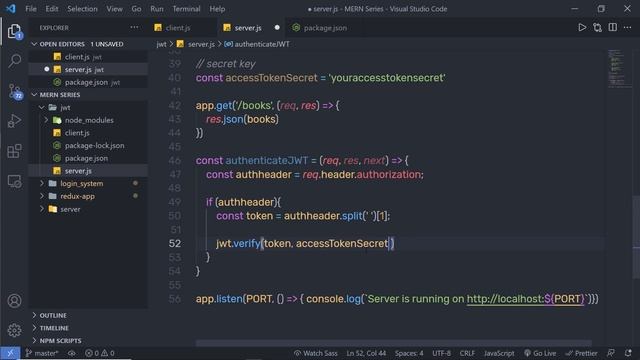Collapse the Open Editors section
This screenshot has width=640, height=360.
(x=34, y=44)
